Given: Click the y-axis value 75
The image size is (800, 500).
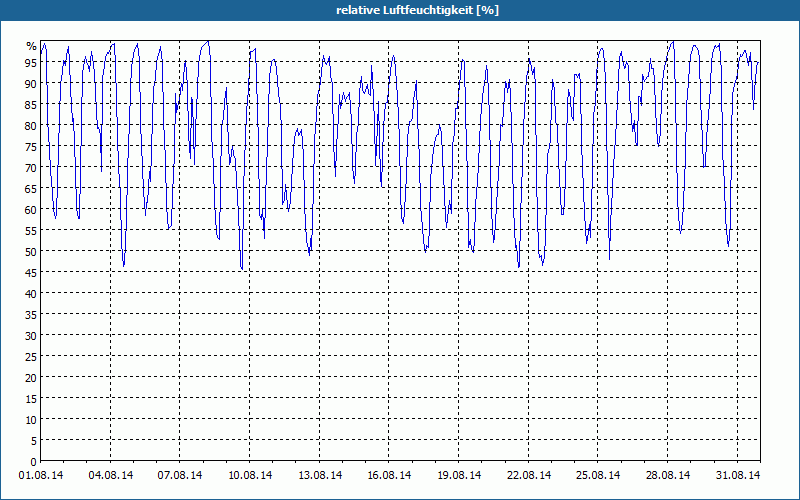Looking at the screenshot, I should coord(31,146).
